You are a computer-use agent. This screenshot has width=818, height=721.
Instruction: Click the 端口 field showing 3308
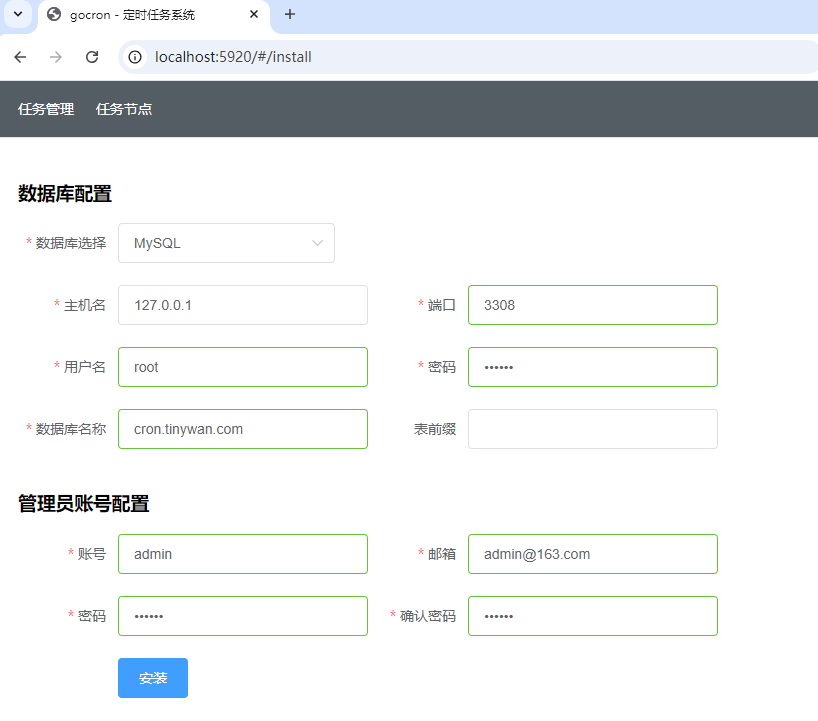coord(593,305)
